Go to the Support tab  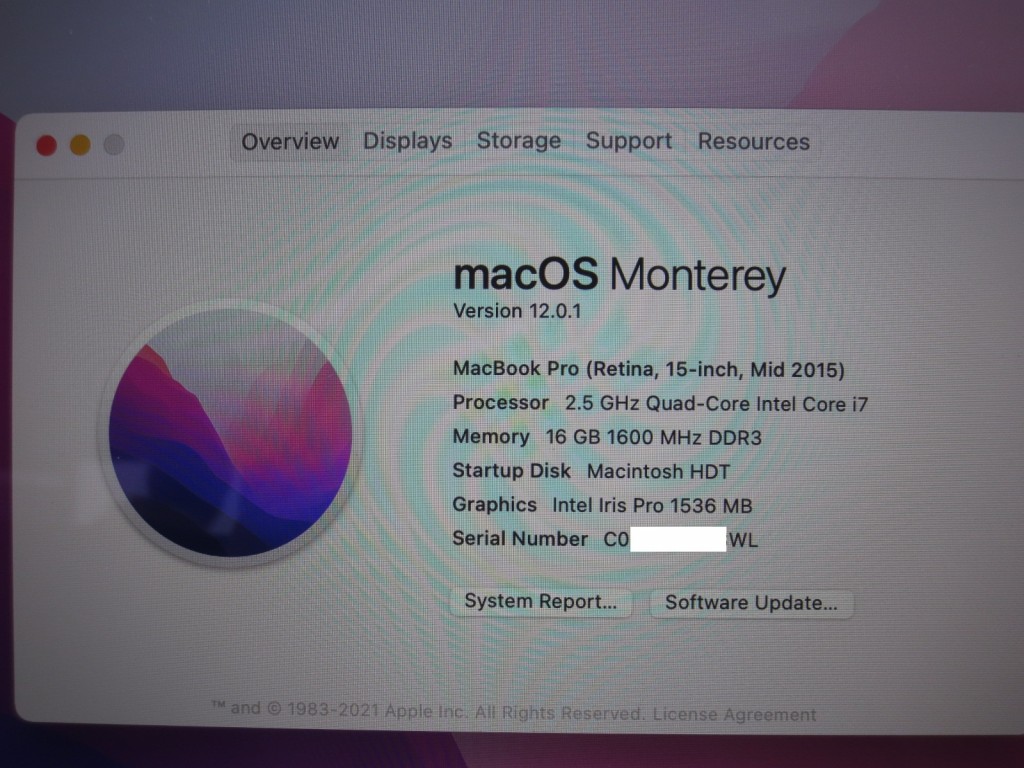[x=628, y=141]
